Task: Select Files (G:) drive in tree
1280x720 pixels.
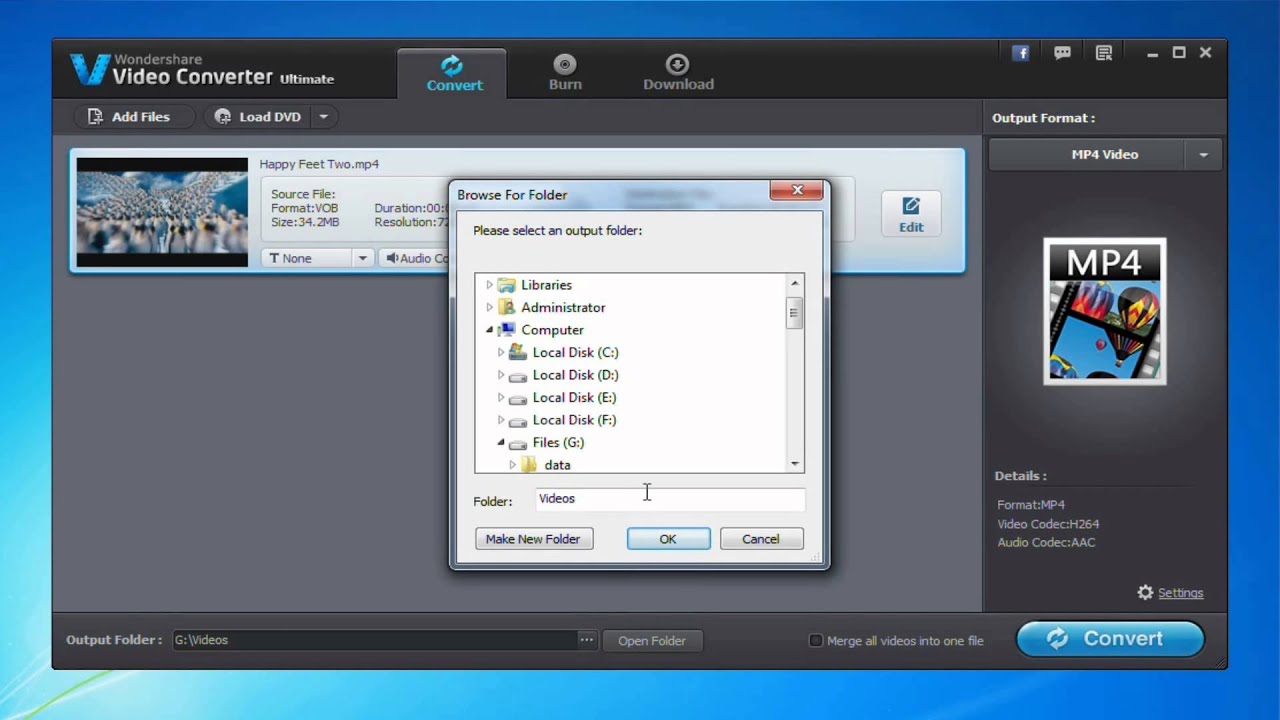Action: [x=558, y=442]
